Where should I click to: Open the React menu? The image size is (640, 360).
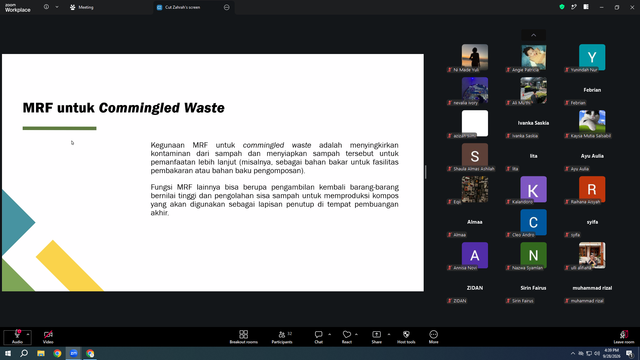pyautogui.click(x=347, y=337)
